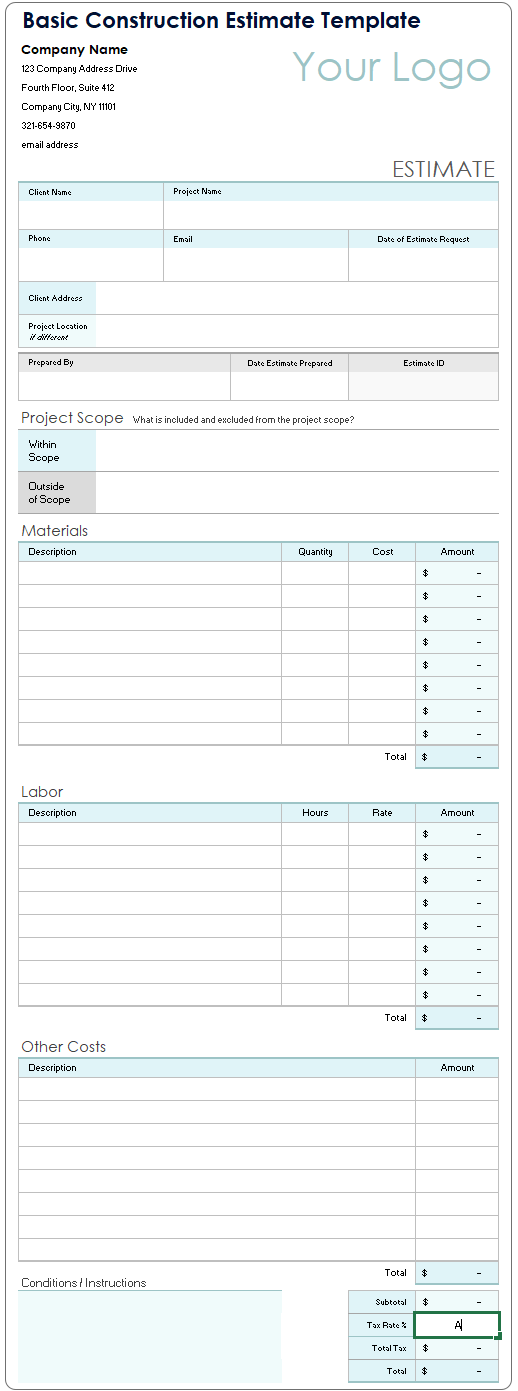The image size is (518, 1391).
Task: Click 'Company City, NY 11101' line
Action: 68,107
